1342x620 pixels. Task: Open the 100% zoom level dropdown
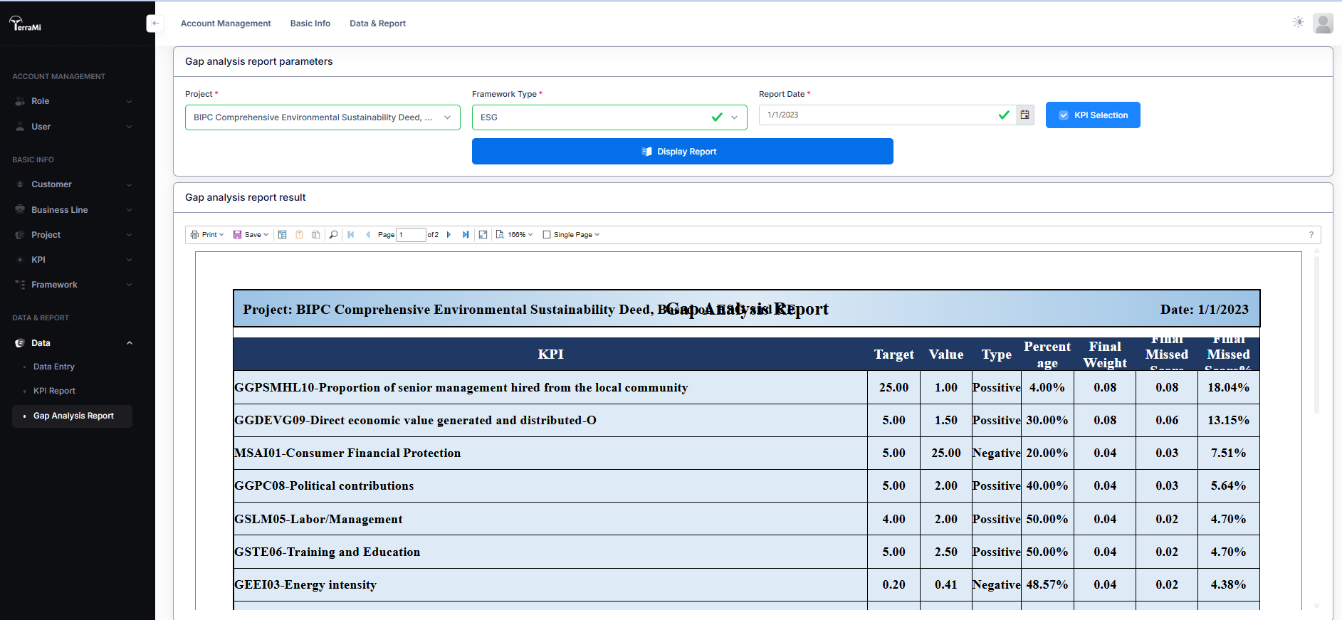coord(515,235)
